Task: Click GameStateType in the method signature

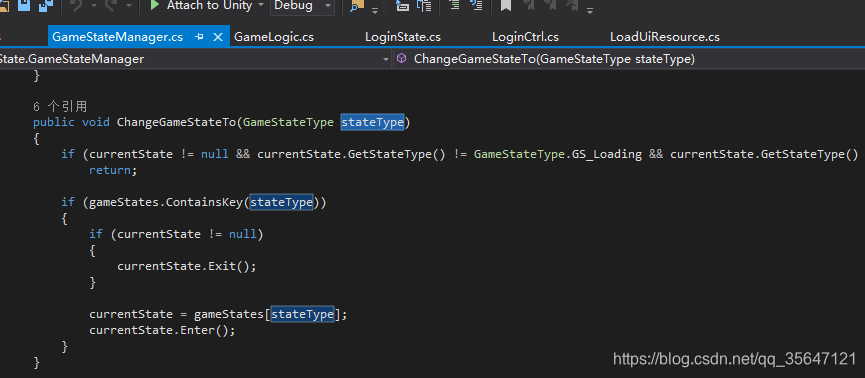Action: pyautogui.click(x=288, y=122)
